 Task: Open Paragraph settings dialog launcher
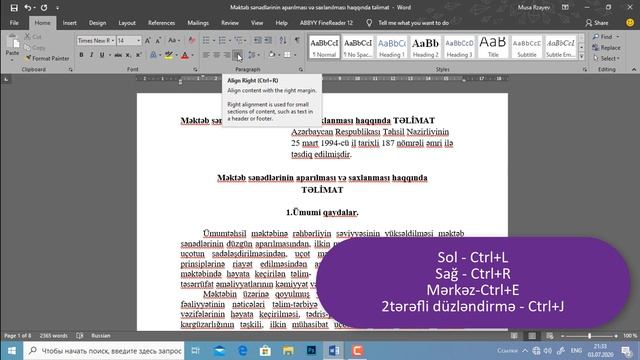301,70
